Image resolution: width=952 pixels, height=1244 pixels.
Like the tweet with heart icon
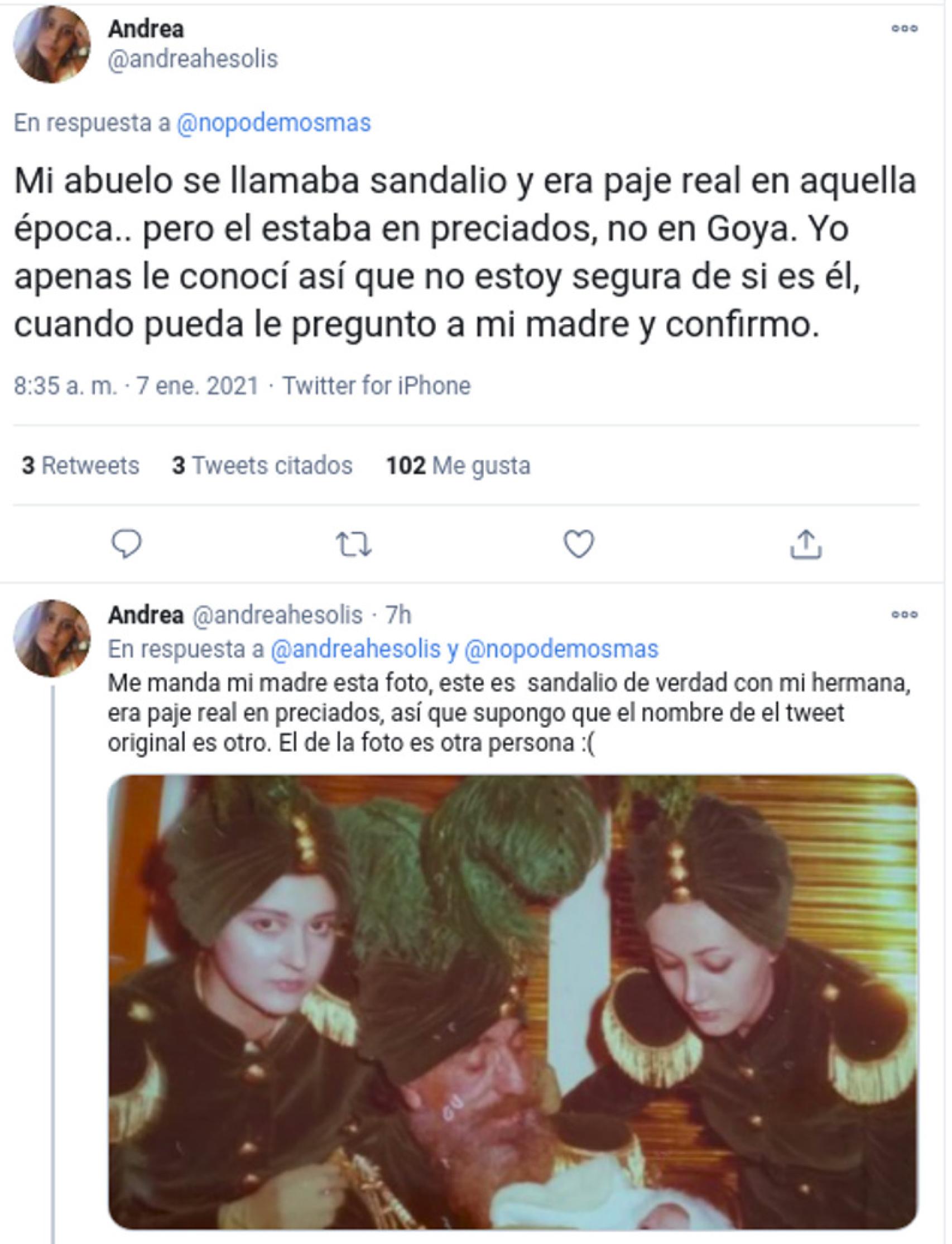(x=579, y=544)
